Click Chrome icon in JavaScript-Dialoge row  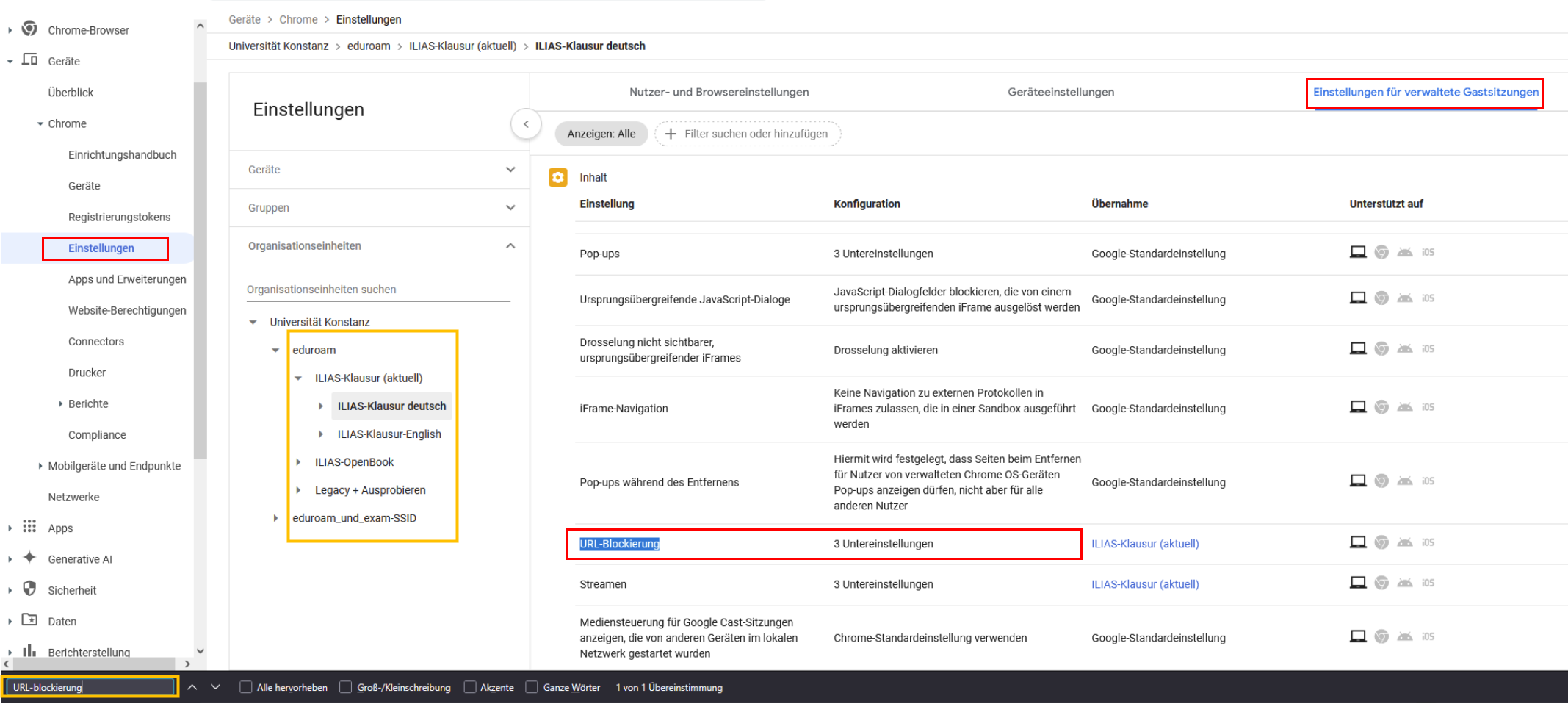(x=1381, y=298)
